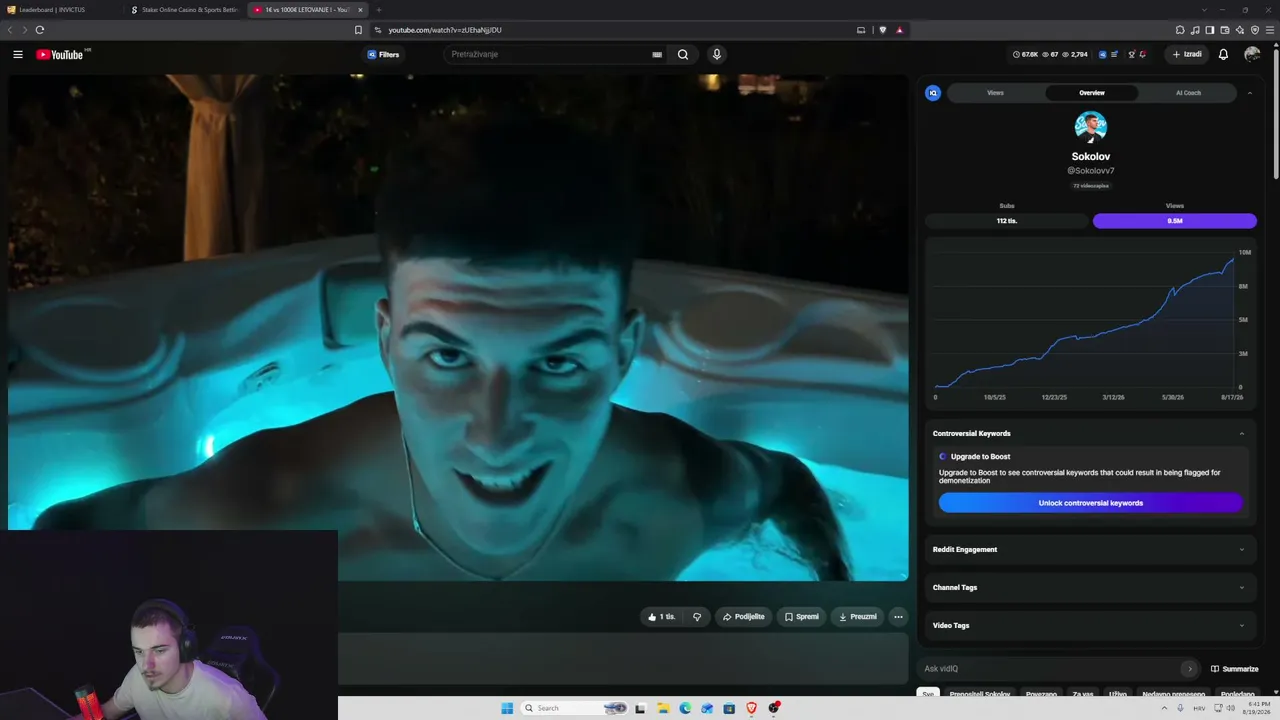Expand the Channel Tags section
Image resolution: width=1280 pixels, height=720 pixels.
pos(1091,587)
